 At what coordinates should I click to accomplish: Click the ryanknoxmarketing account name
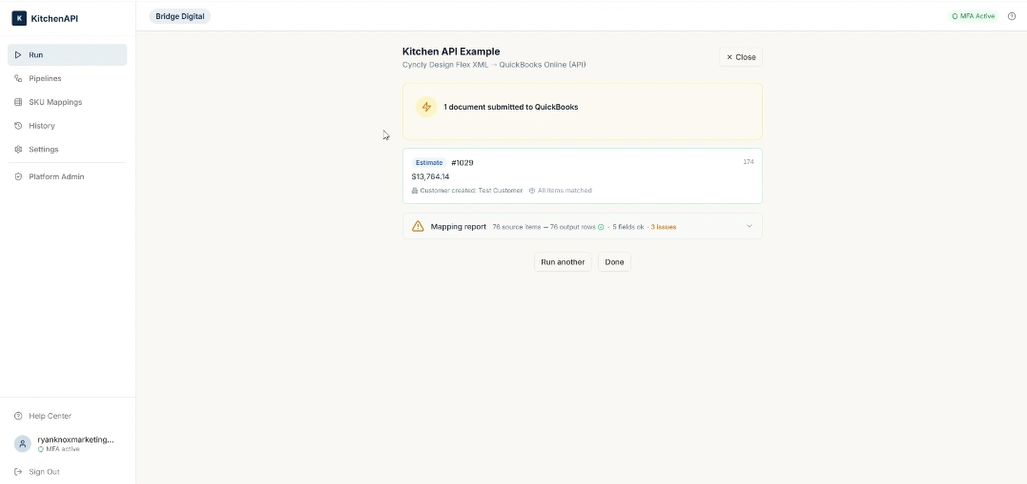click(x=76, y=439)
